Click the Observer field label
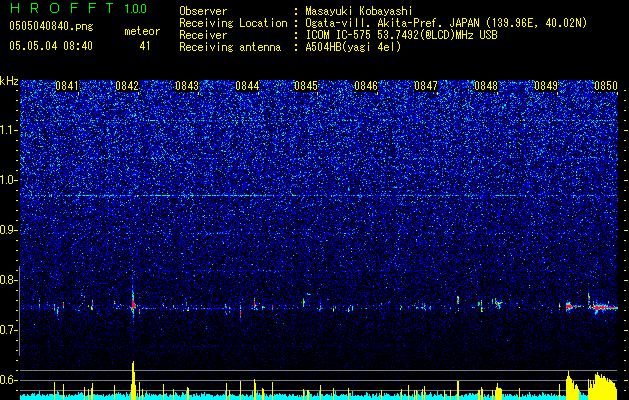This screenshot has height=400, width=629. (203, 11)
